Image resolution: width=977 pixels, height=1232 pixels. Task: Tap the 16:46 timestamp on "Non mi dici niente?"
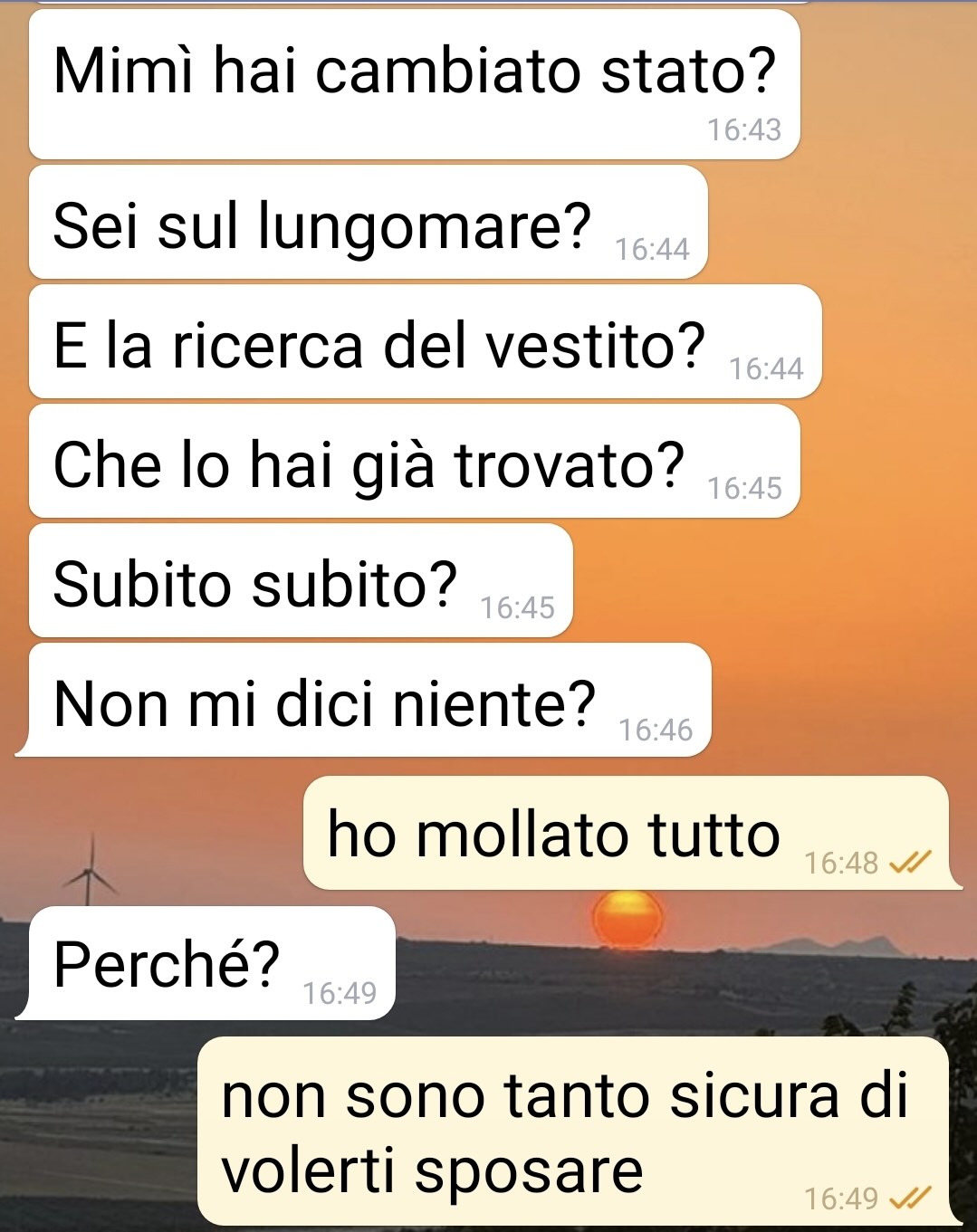(x=656, y=730)
